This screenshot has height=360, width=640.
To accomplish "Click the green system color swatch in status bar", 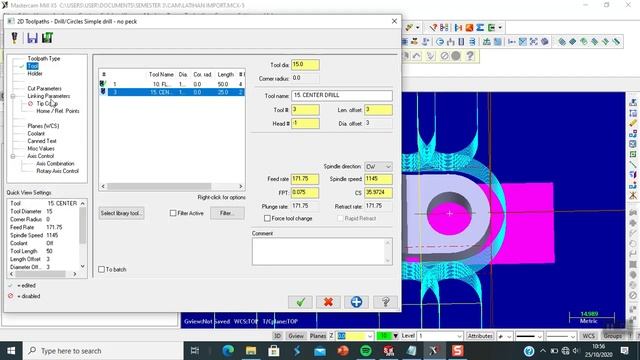I will coord(384,336).
